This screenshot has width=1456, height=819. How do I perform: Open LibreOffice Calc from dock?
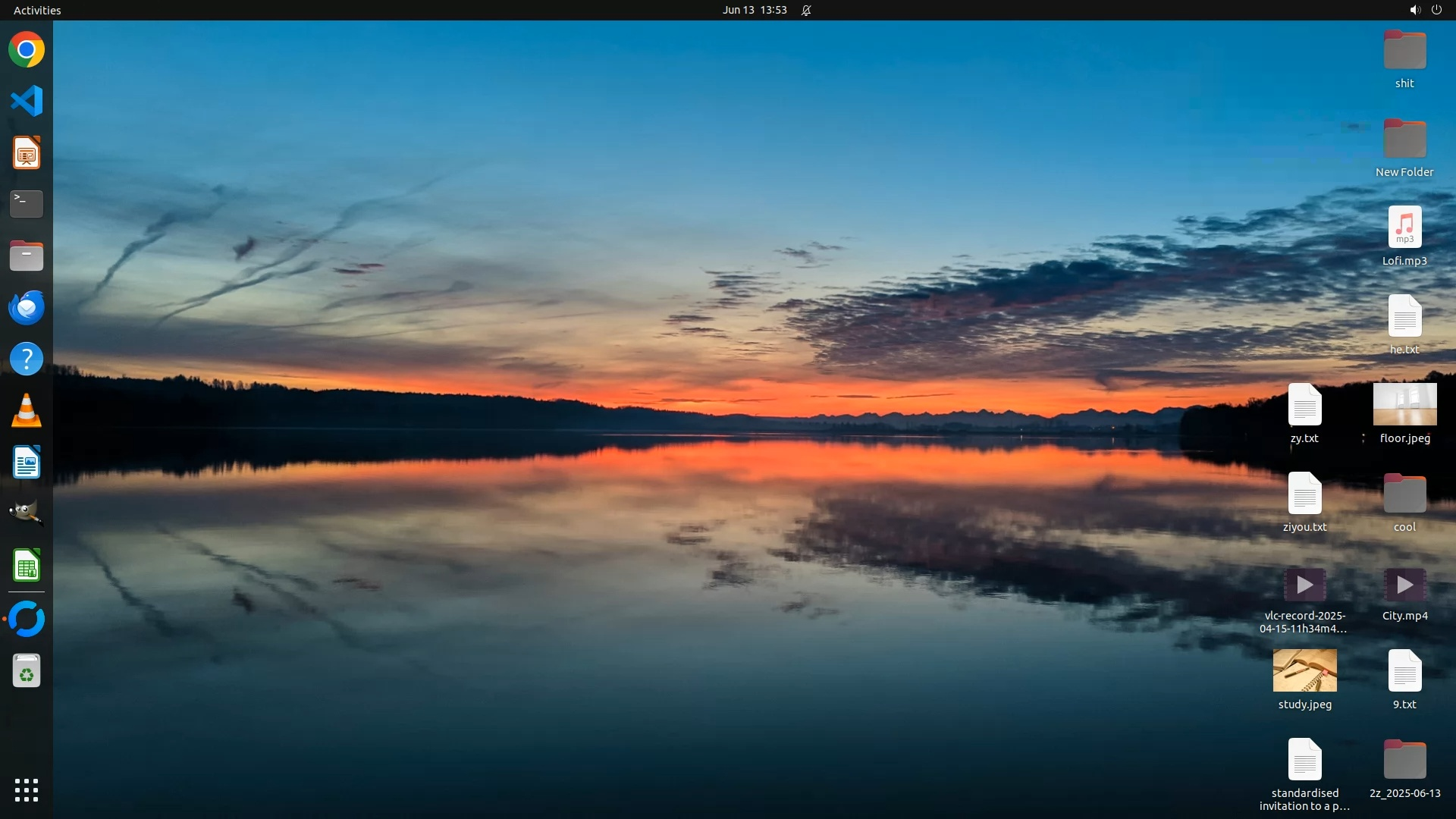(27, 566)
